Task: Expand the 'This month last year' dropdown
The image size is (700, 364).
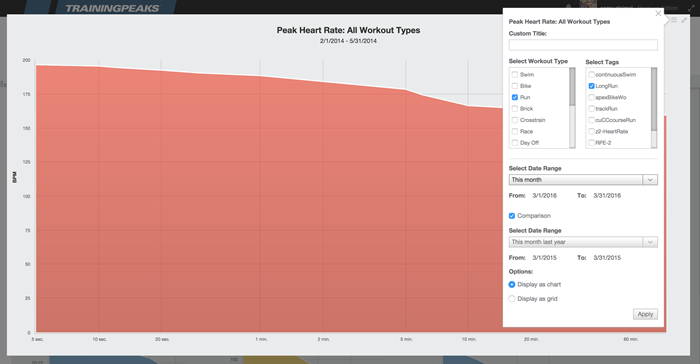Action: (x=583, y=242)
